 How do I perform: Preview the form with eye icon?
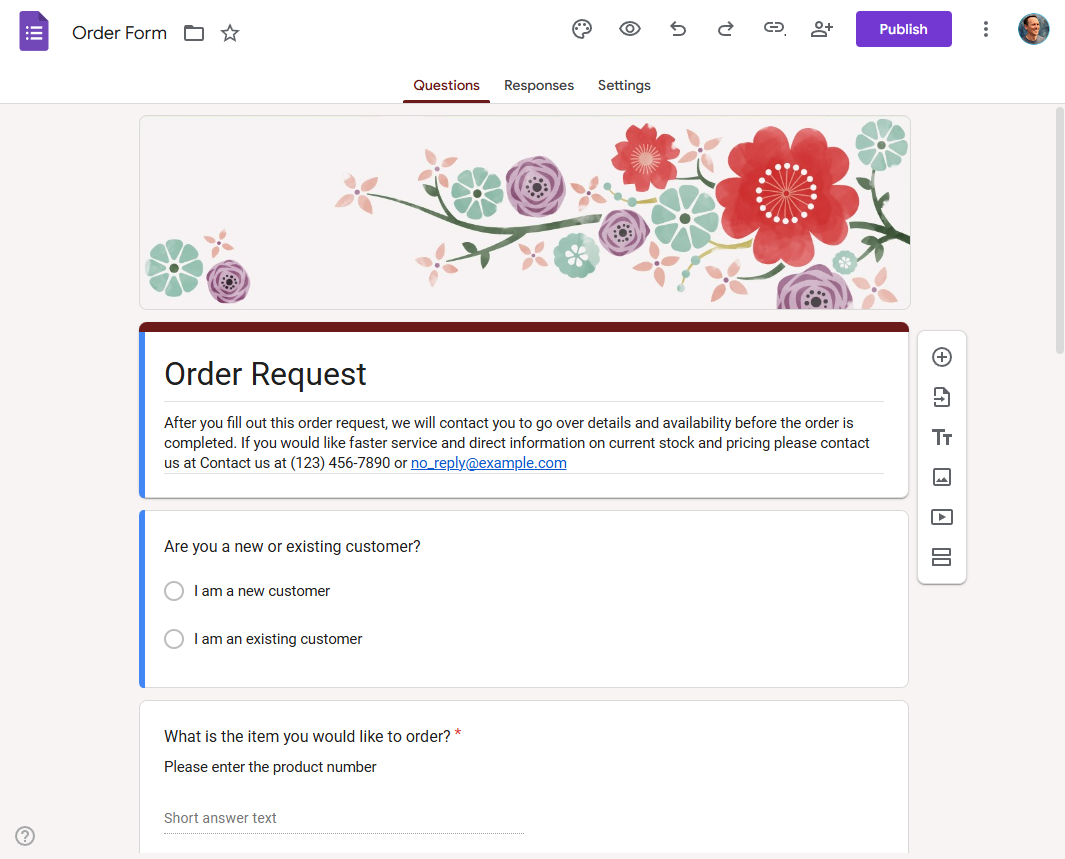(630, 29)
